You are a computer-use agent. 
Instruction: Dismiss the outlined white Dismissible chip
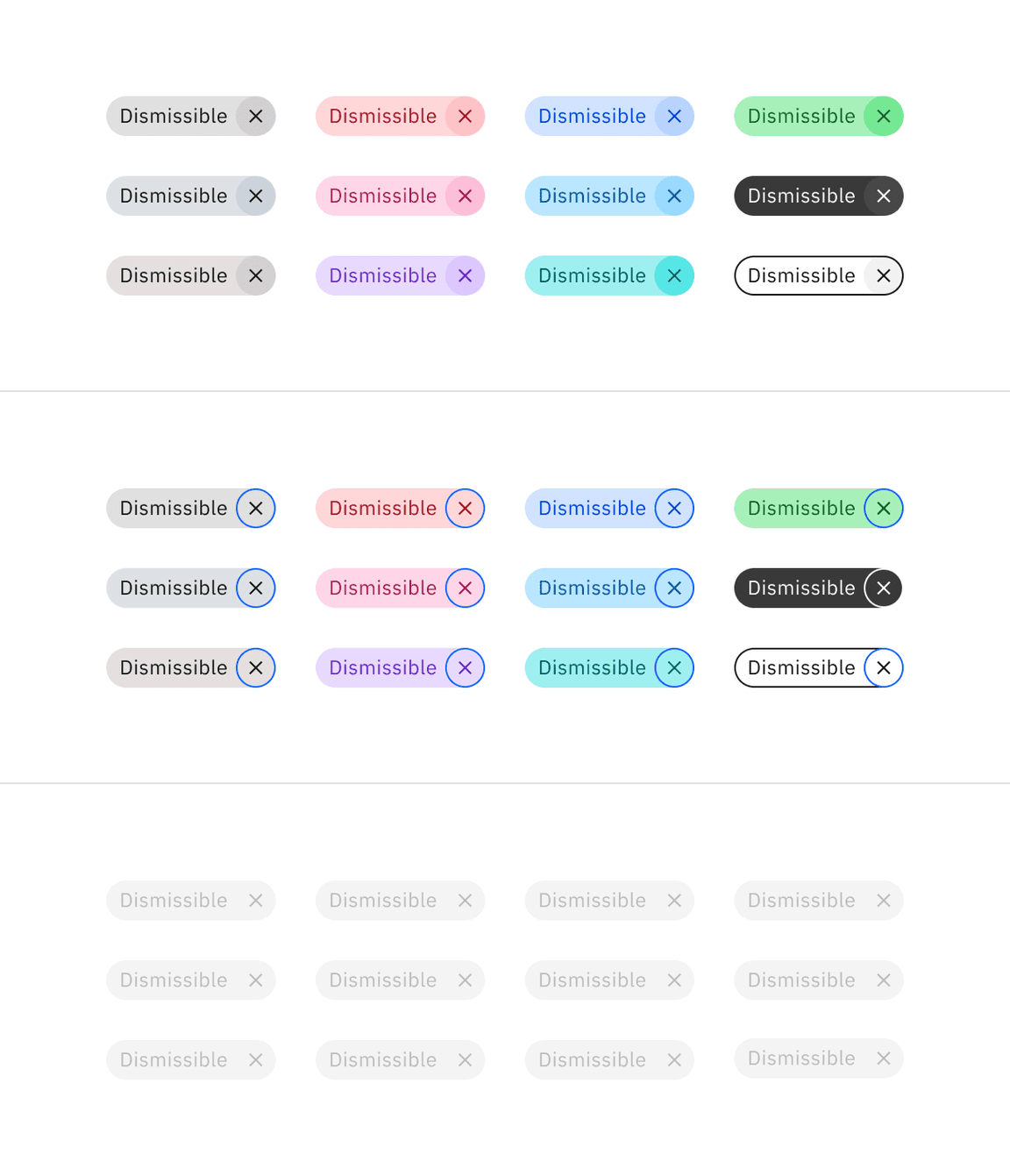tap(883, 275)
